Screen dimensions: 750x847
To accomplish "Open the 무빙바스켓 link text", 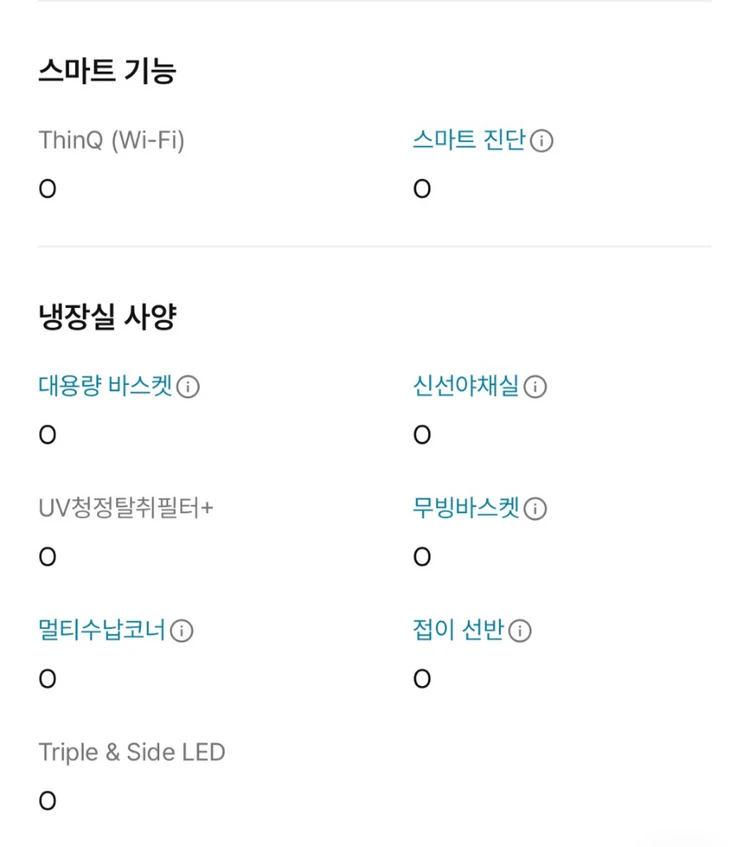I will pos(466,508).
